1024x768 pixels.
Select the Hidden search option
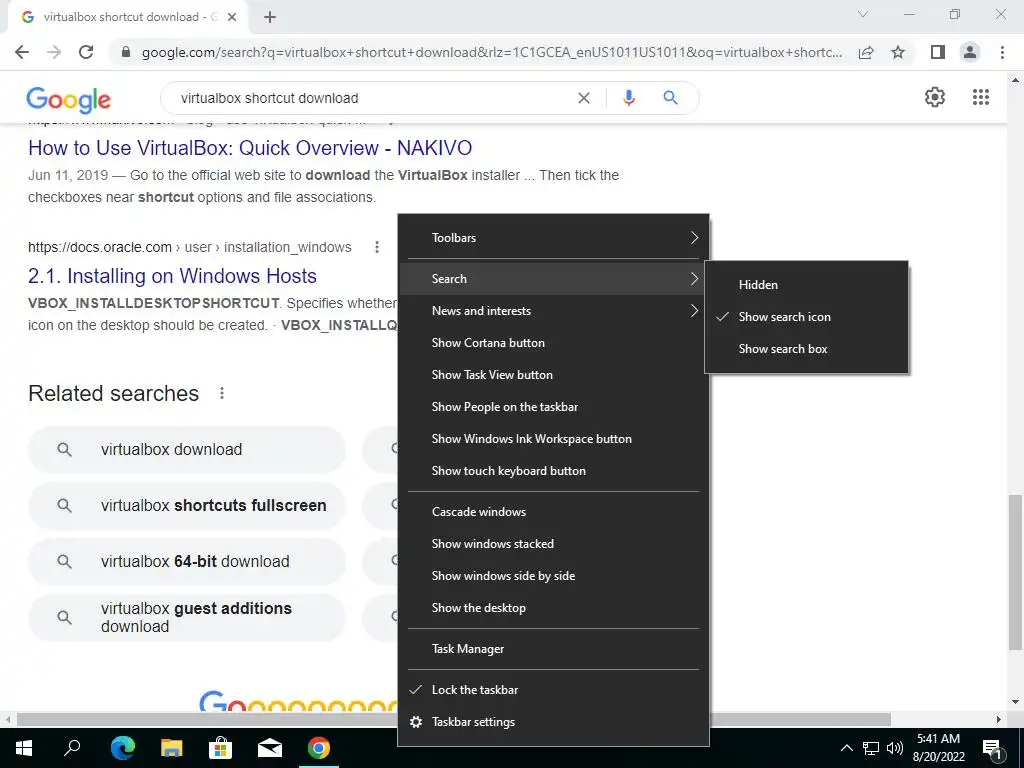(x=807, y=285)
